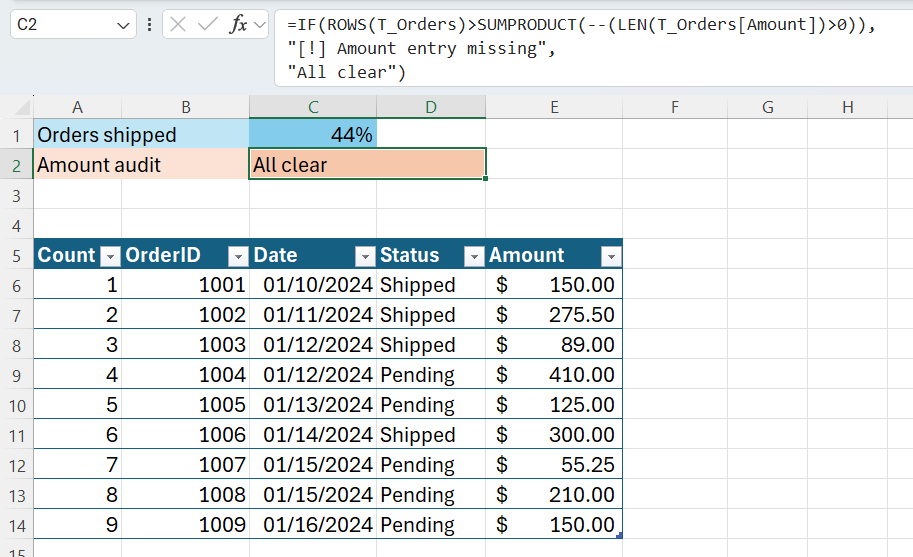Select Status cell of order 1006
The image size is (913, 557).
pyautogui.click(x=431, y=435)
